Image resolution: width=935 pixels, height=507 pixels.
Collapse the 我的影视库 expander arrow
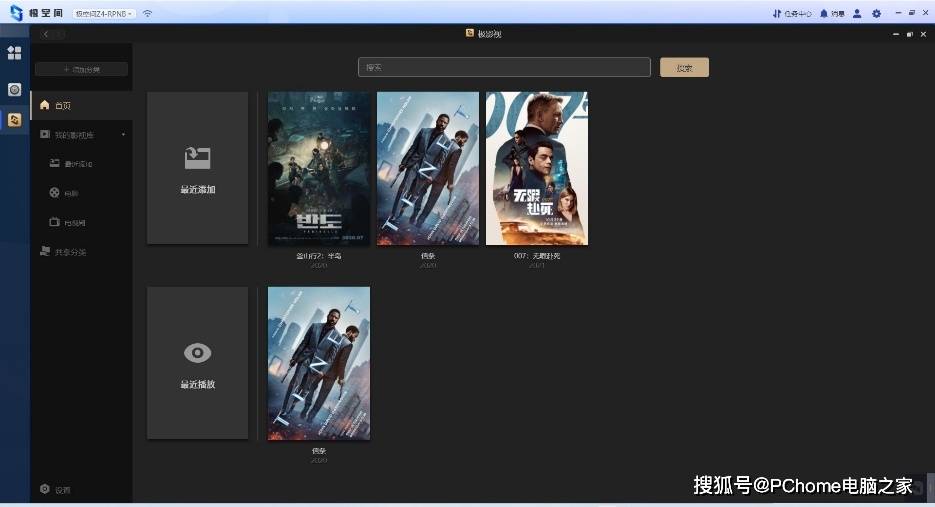click(123, 135)
